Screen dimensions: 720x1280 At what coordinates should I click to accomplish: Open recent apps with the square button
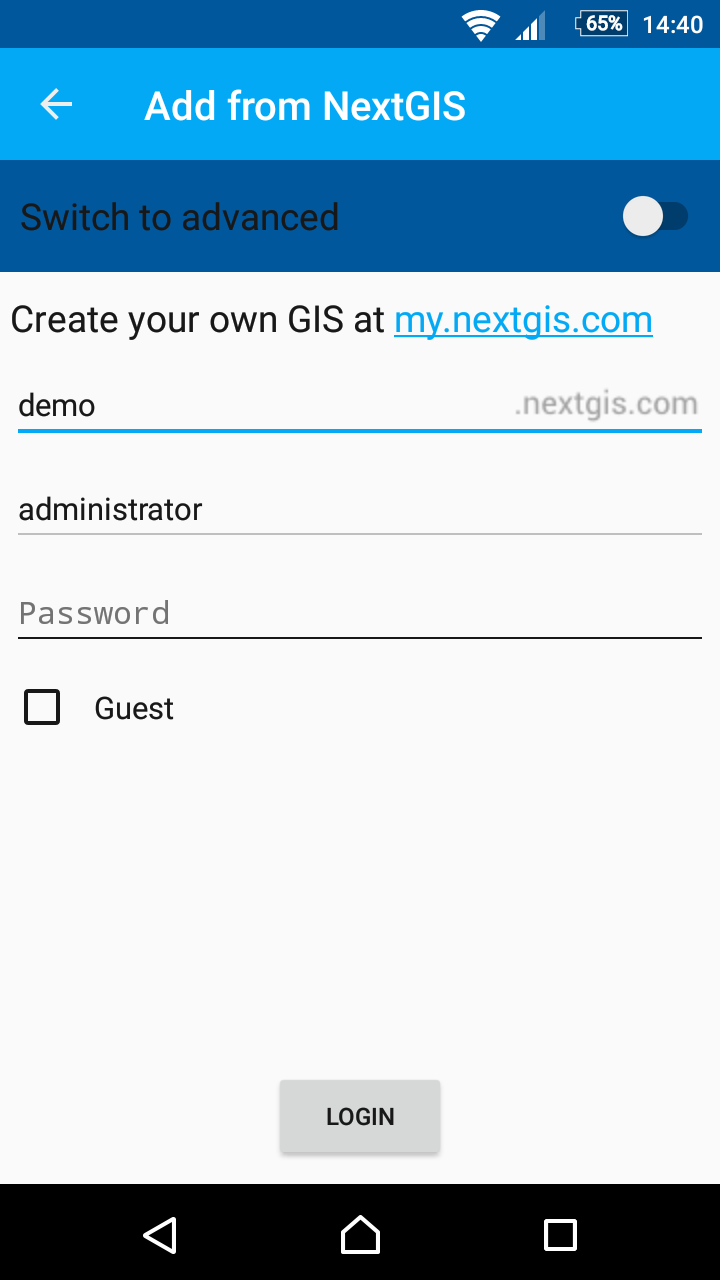(560, 1235)
